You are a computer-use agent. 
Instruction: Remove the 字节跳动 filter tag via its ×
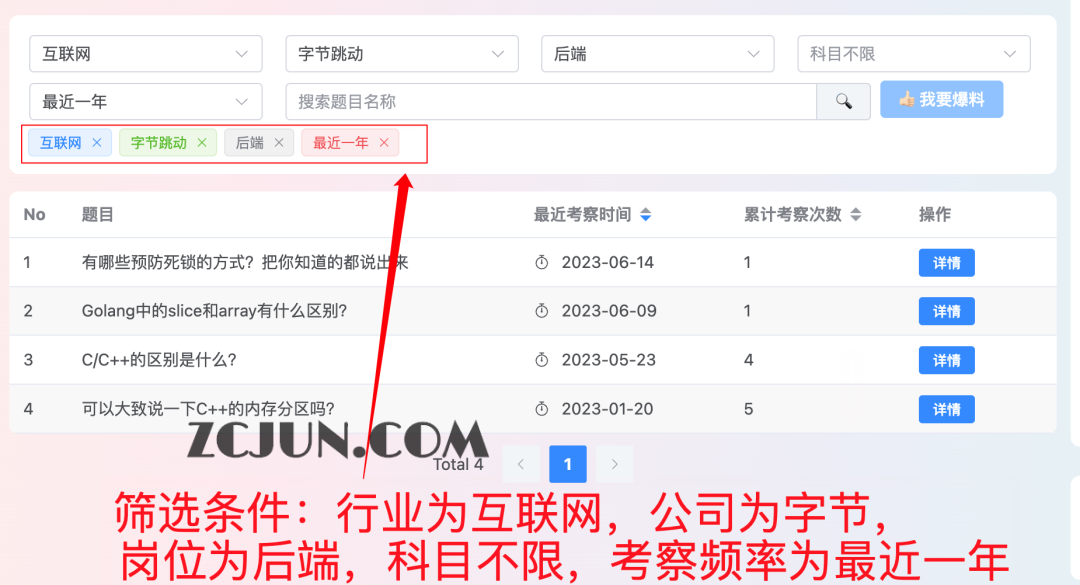(x=202, y=142)
